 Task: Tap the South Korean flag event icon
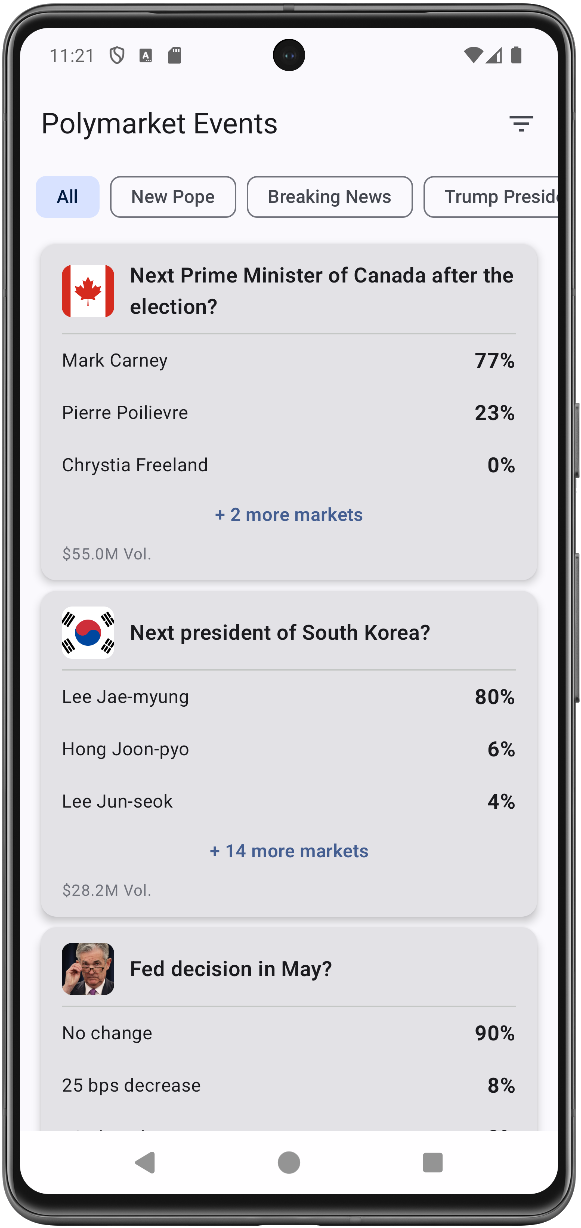tap(87, 632)
